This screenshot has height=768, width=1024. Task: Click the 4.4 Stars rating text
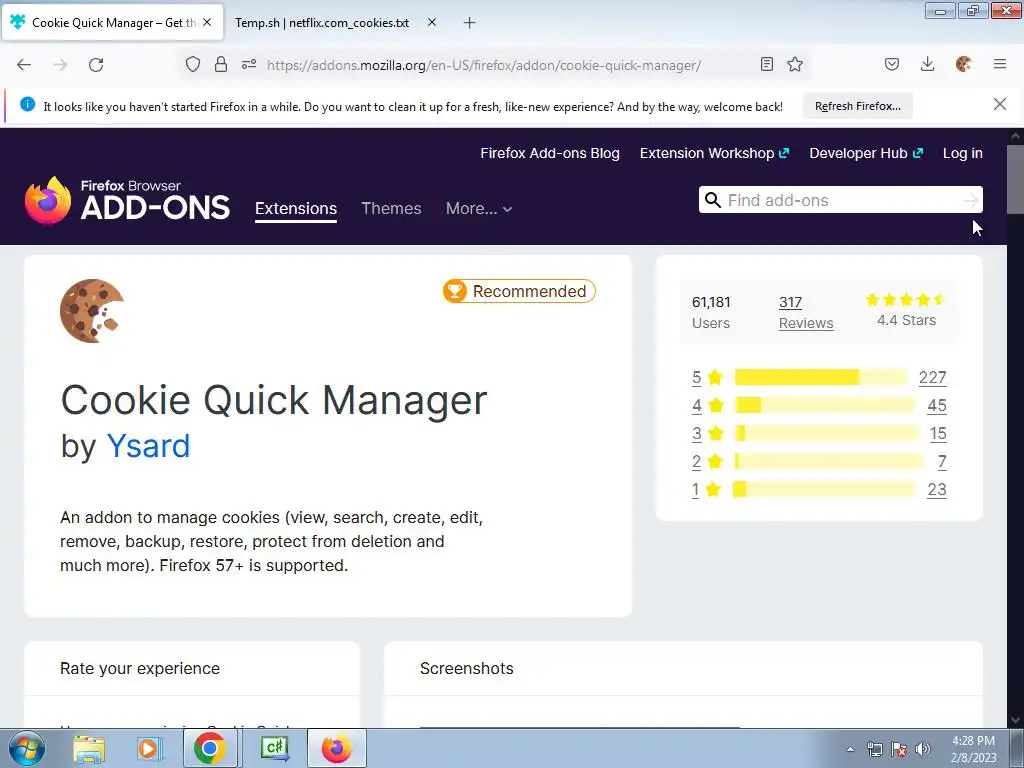tap(906, 320)
